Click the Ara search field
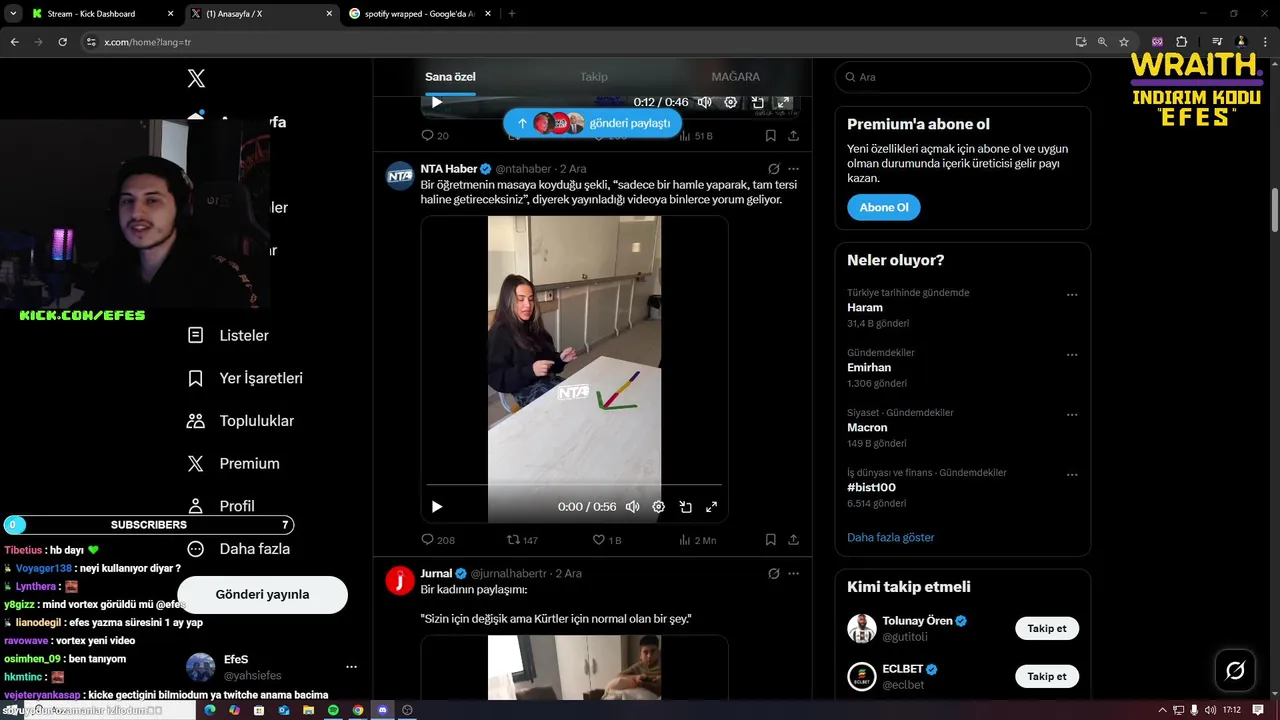Image resolution: width=1280 pixels, height=720 pixels. (963, 77)
